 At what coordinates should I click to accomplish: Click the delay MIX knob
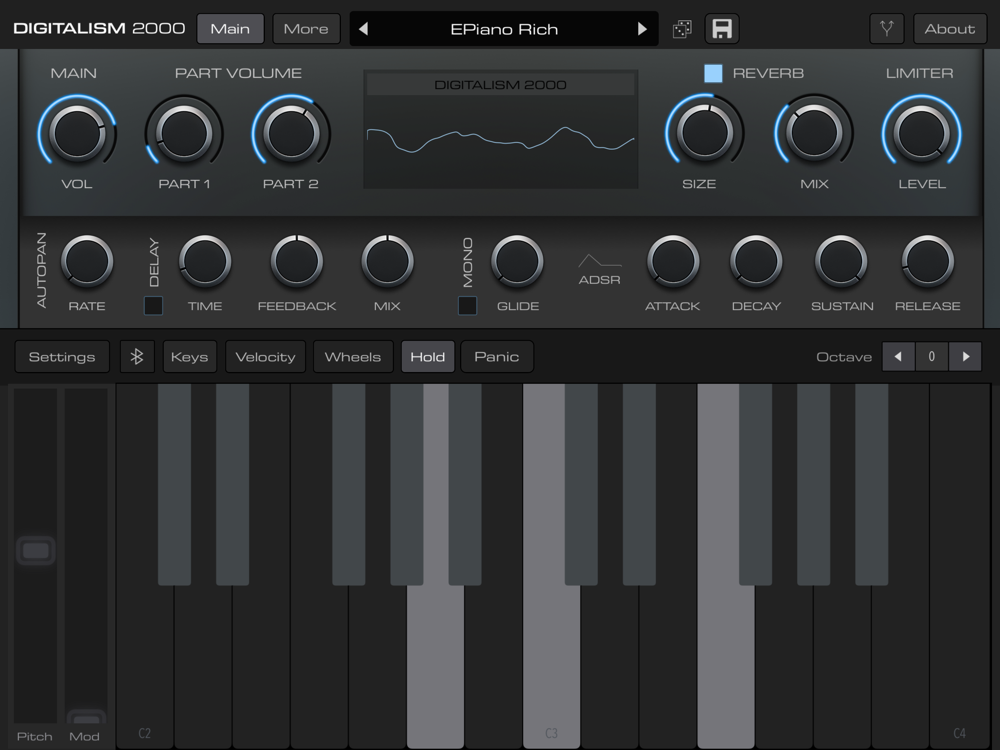click(387, 261)
